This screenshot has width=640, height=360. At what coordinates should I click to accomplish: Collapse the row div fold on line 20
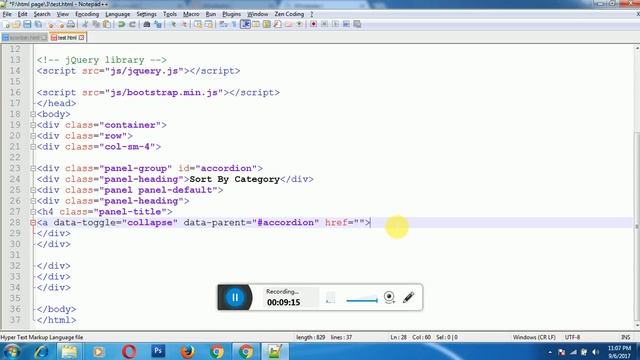coord(33,136)
